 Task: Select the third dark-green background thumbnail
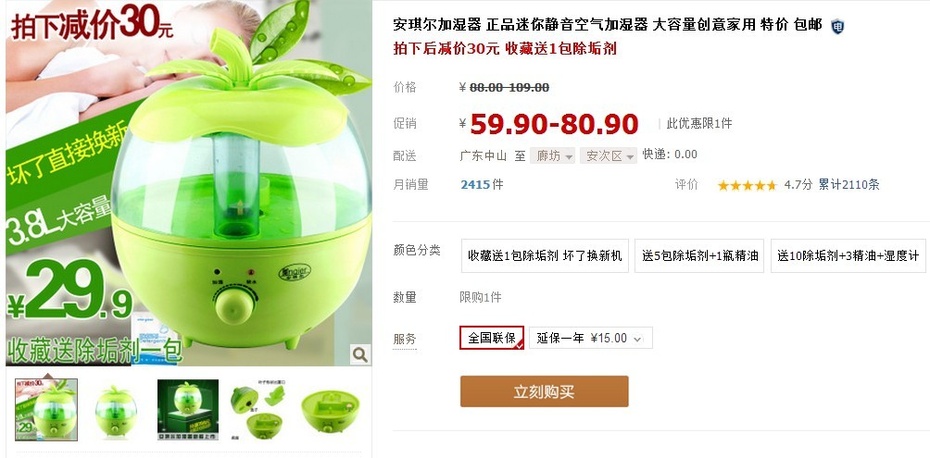(x=188, y=410)
